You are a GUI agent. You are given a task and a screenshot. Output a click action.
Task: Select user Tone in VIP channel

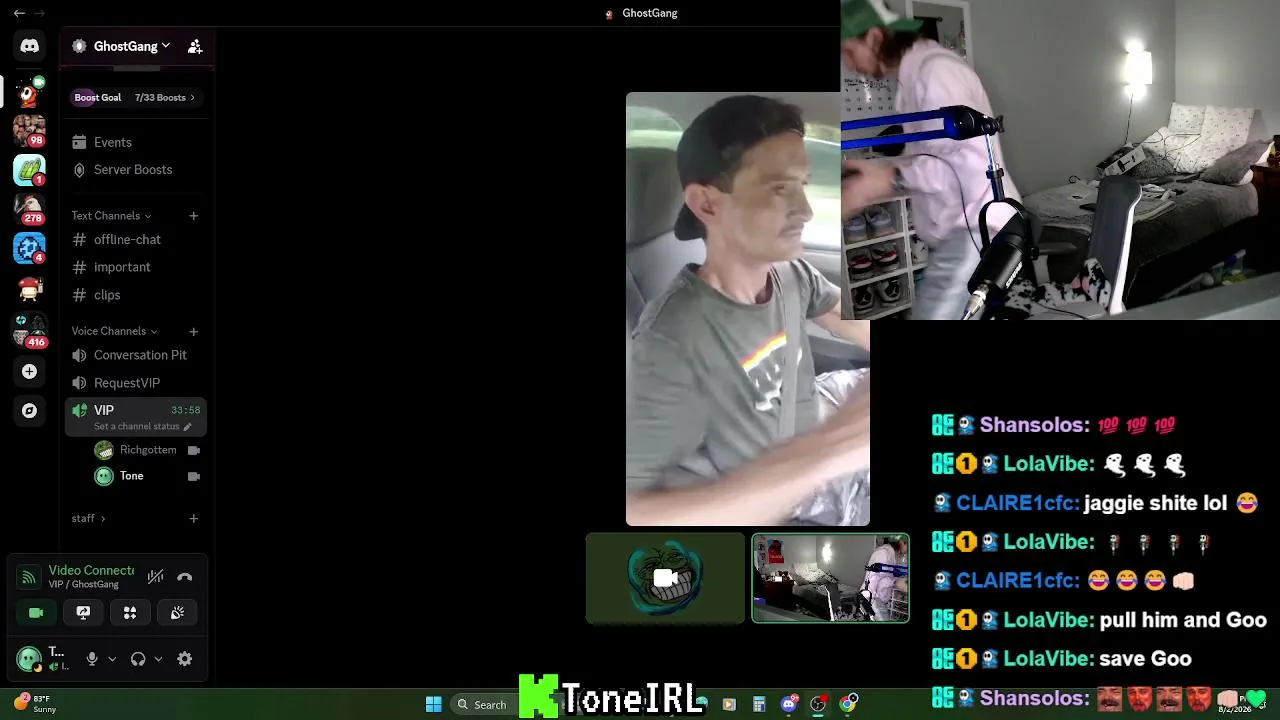[148, 476]
